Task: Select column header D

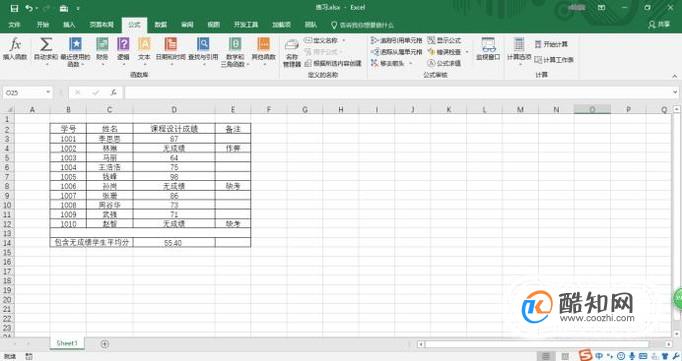Action: (174, 110)
